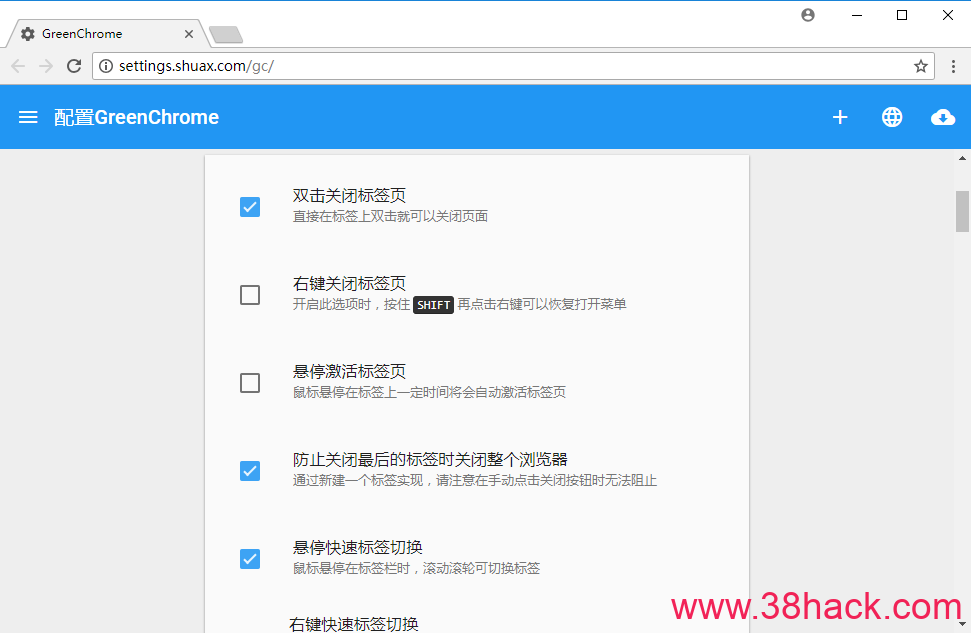Click the Chrome user profile icon
971x633 pixels.
(x=808, y=15)
